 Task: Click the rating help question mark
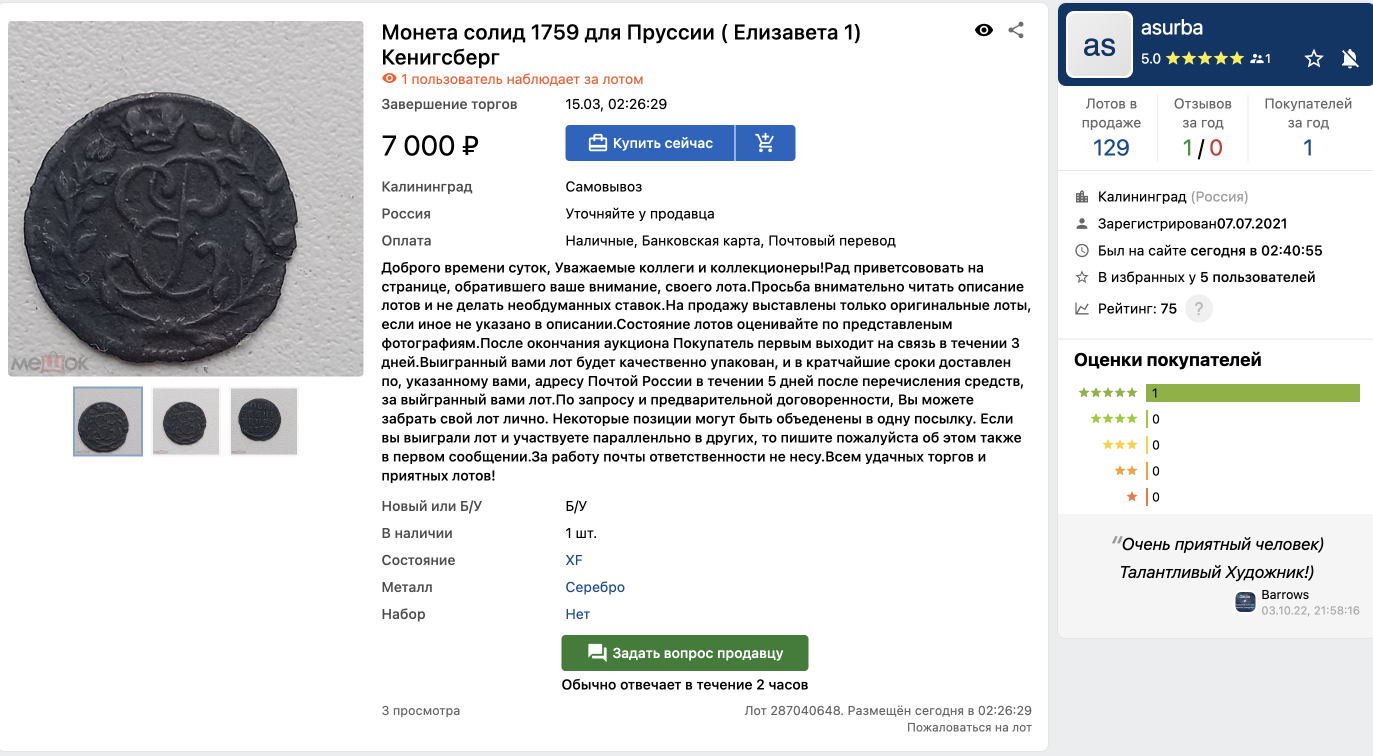point(1198,309)
